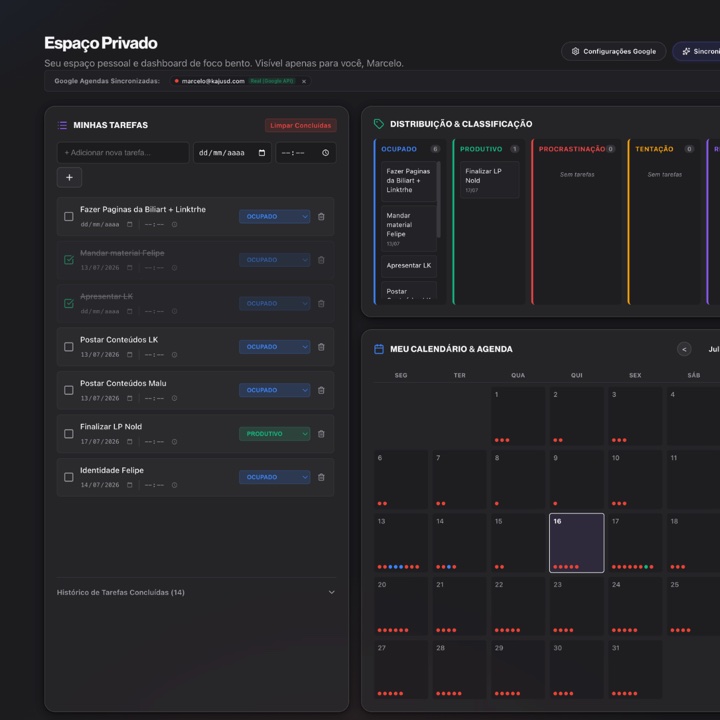This screenshot has height=720, width=720.
Task: Click Ocupado column scrollbar
Action: [x=439, y=199]
